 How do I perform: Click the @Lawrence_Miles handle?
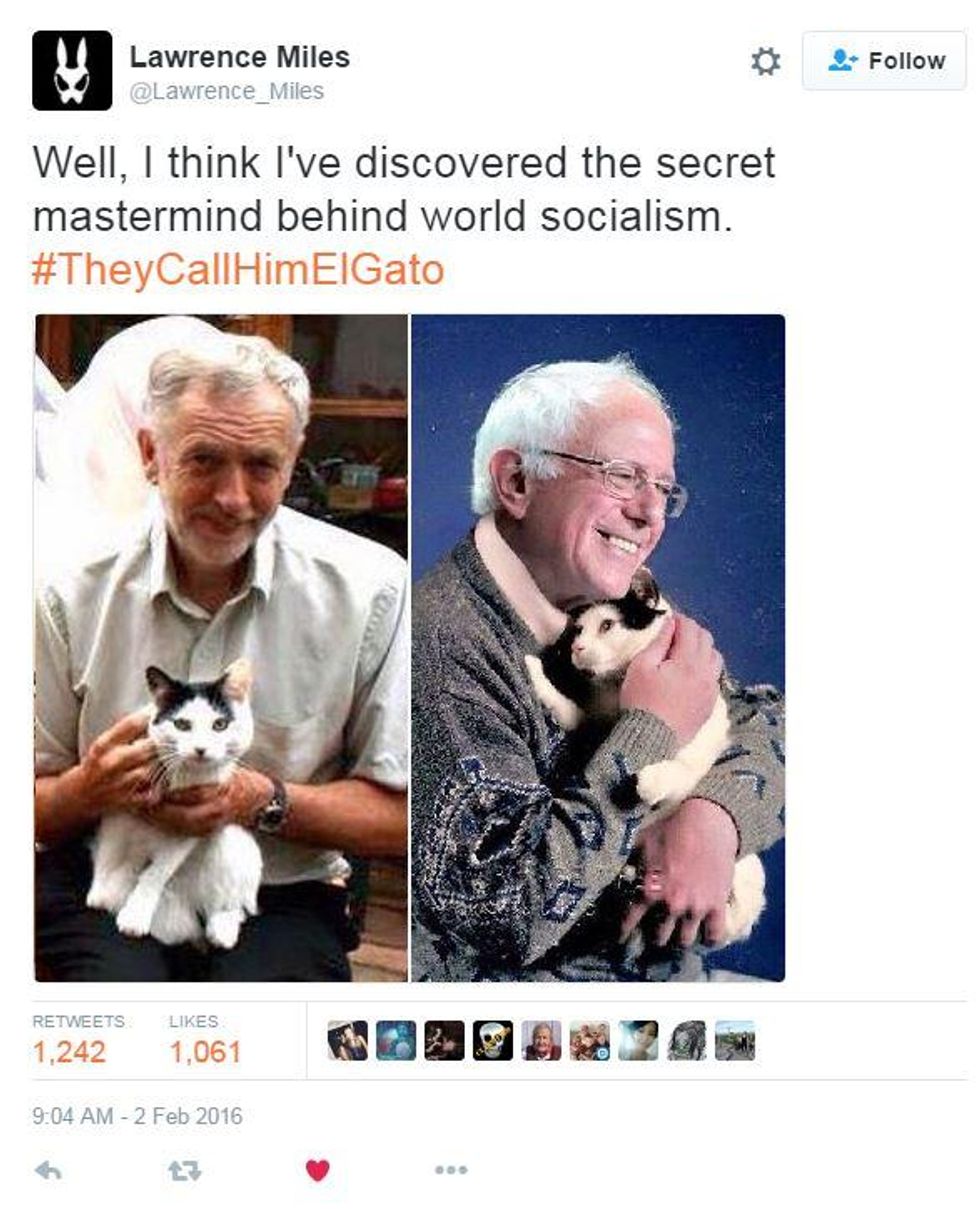click(227, 91)
